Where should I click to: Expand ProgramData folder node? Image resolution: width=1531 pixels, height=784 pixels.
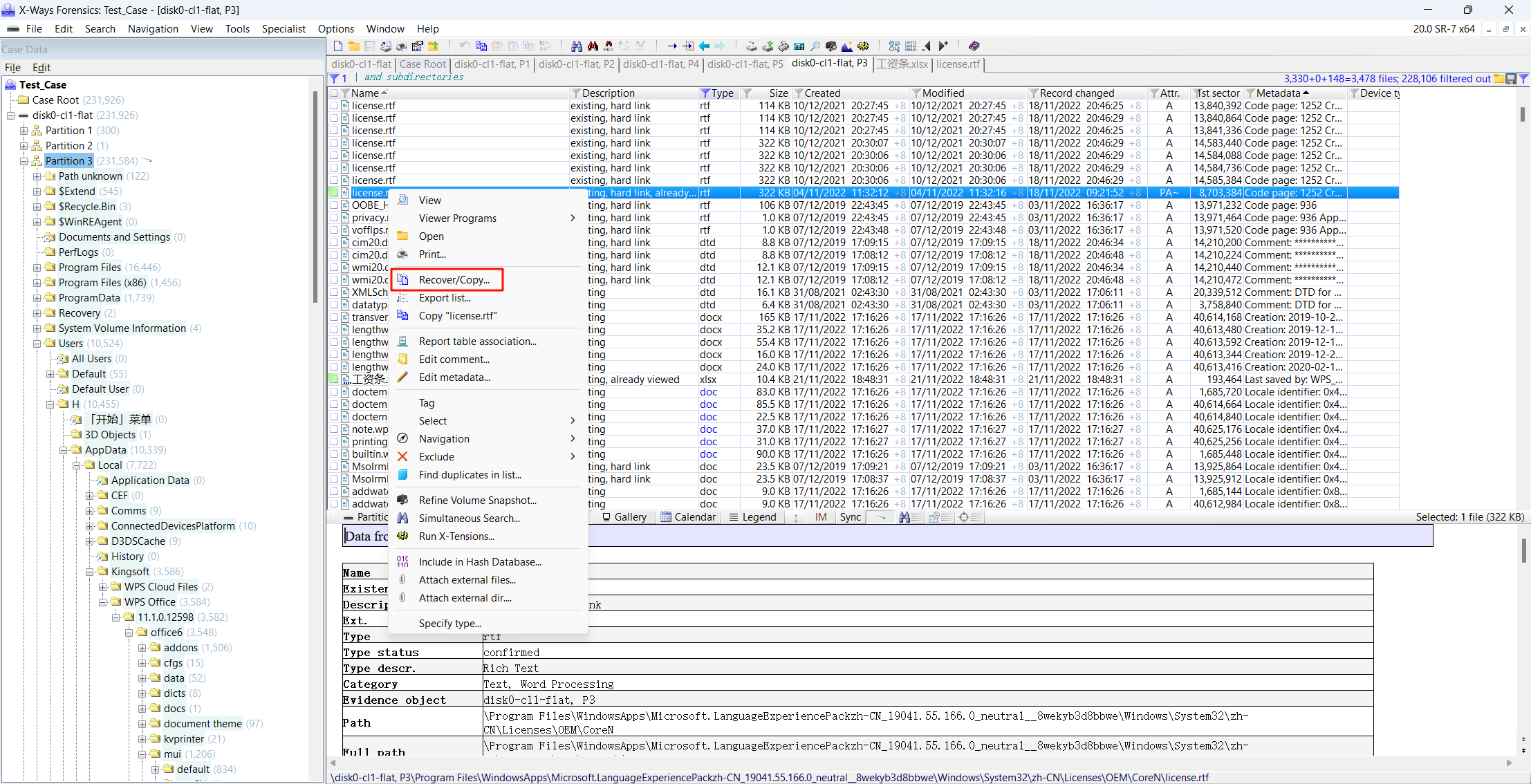pos(37,298)
